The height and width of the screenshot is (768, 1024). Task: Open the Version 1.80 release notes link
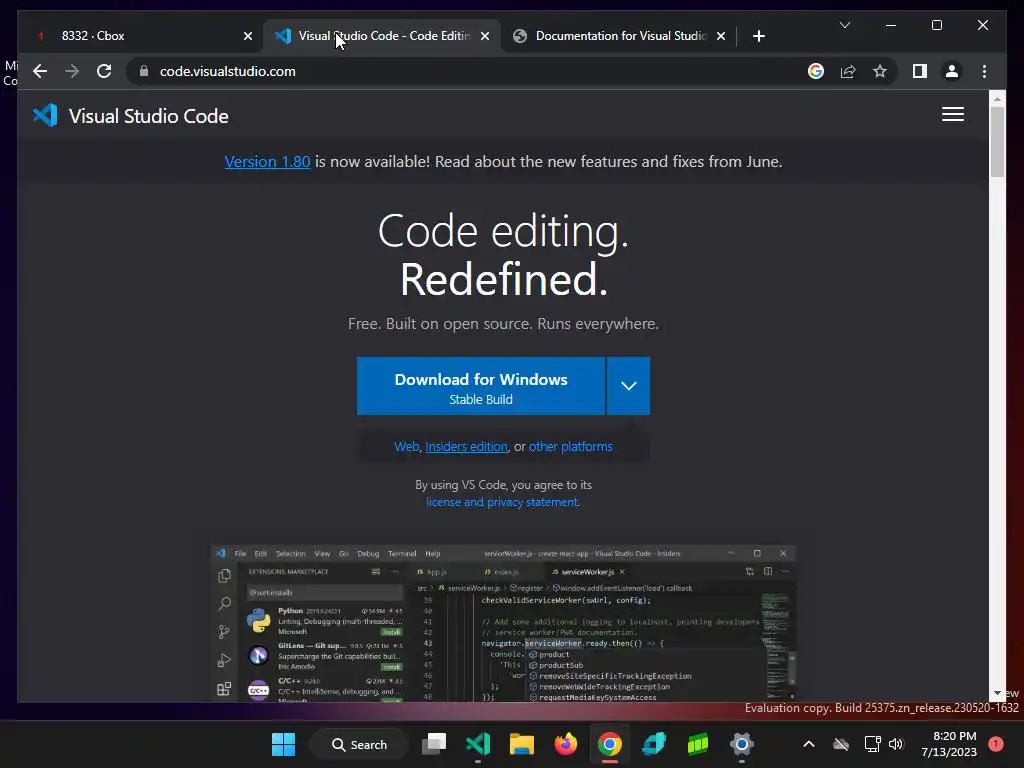coord(267,161)
